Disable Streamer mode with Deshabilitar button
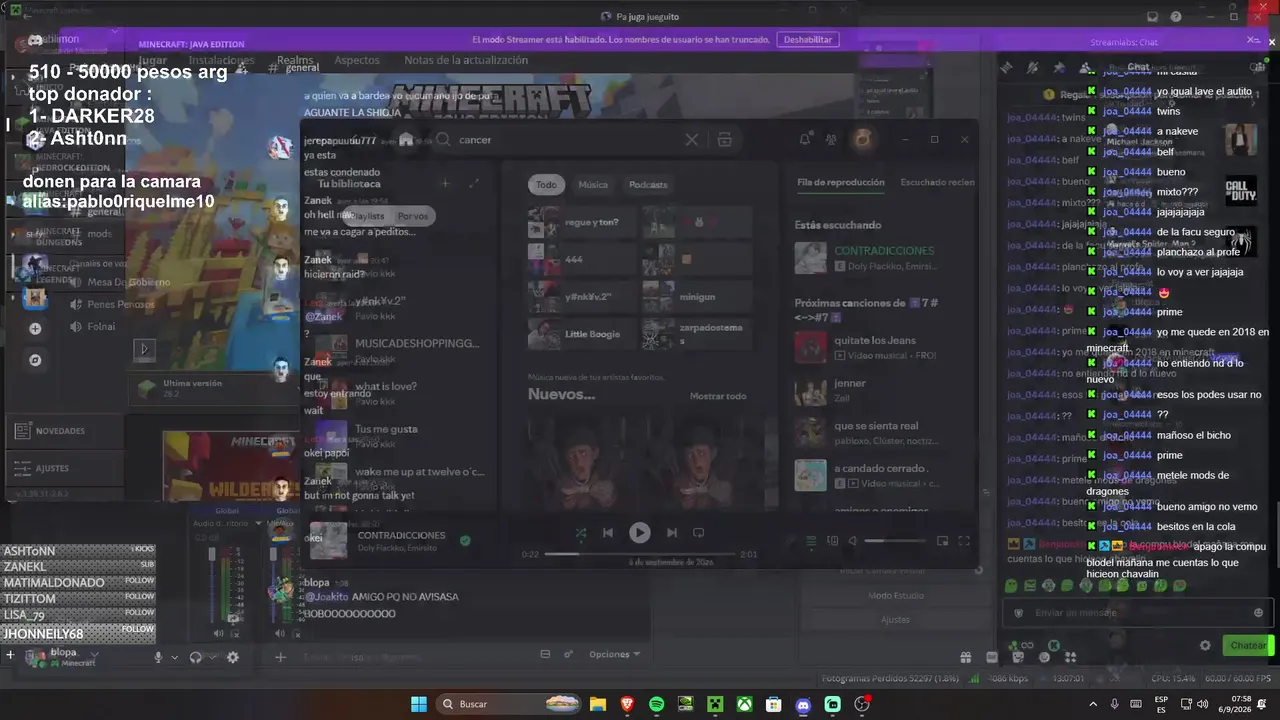The image size is (1280, 720). pyautogui.click(x=808, y=40)
